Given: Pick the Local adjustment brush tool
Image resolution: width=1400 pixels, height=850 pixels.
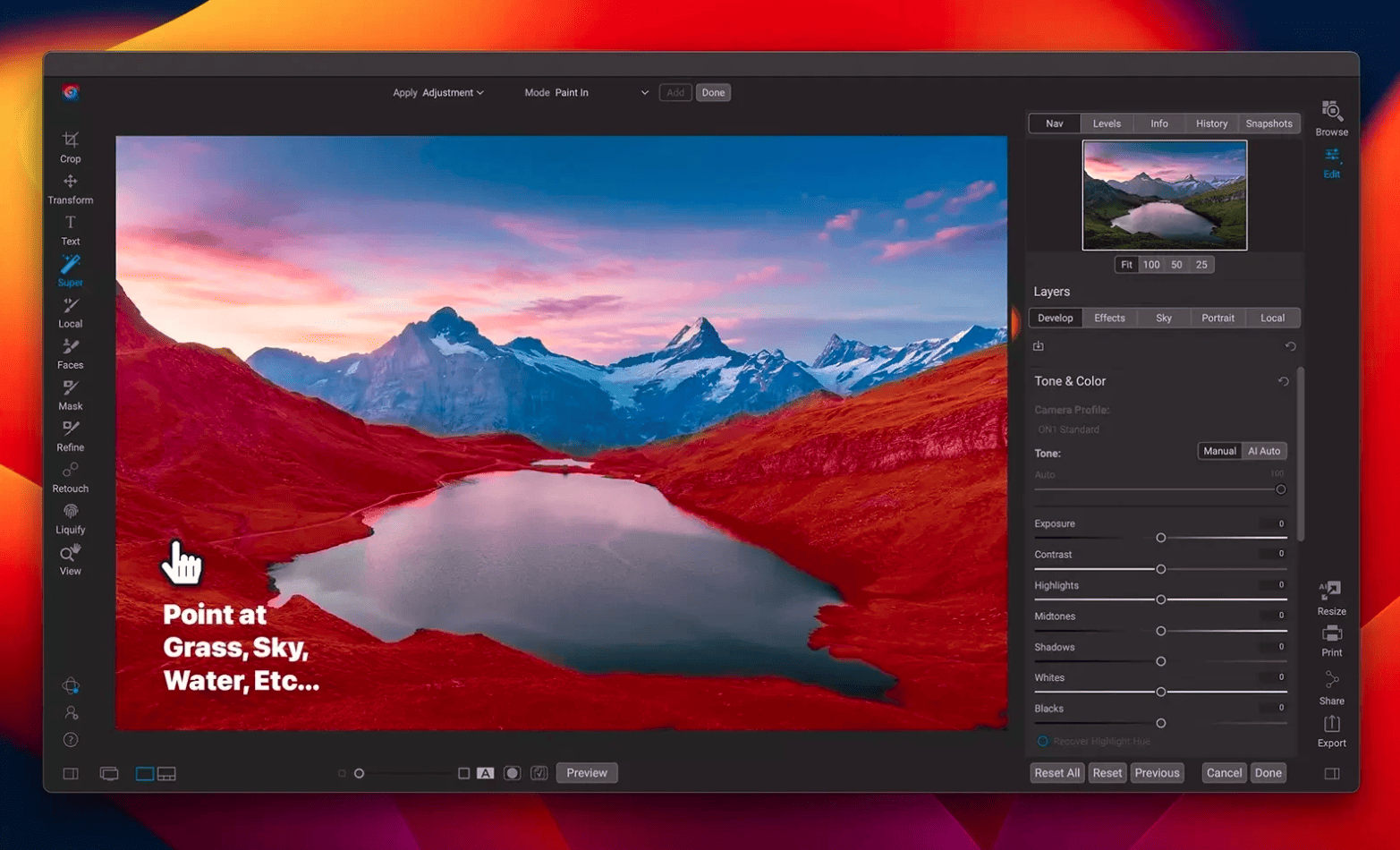Looking at the screenshot, I should [x=71, y=312].
